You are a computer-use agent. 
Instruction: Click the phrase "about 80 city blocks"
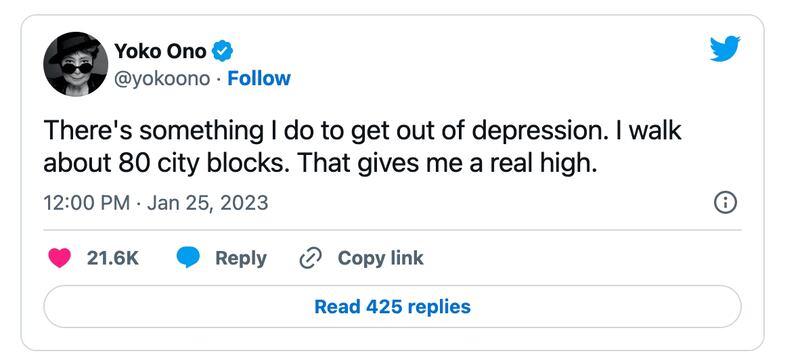pyautogui.click(x=168, y=163)
